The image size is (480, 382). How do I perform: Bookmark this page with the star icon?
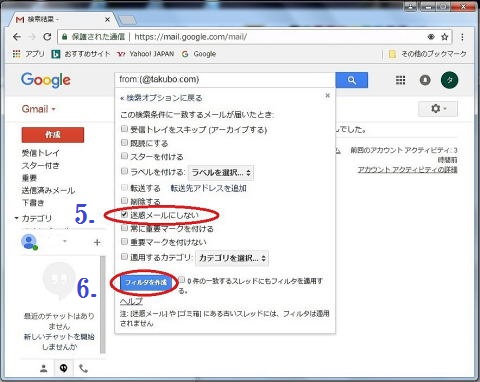coord(445,37)
